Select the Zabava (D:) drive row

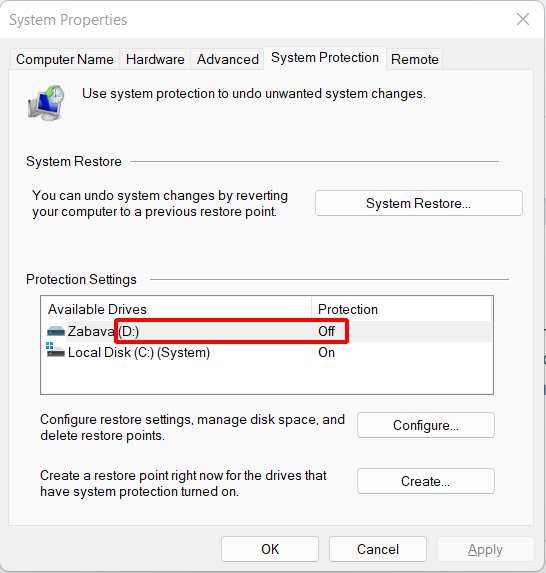pyautogui.click(x=267, y=331)
